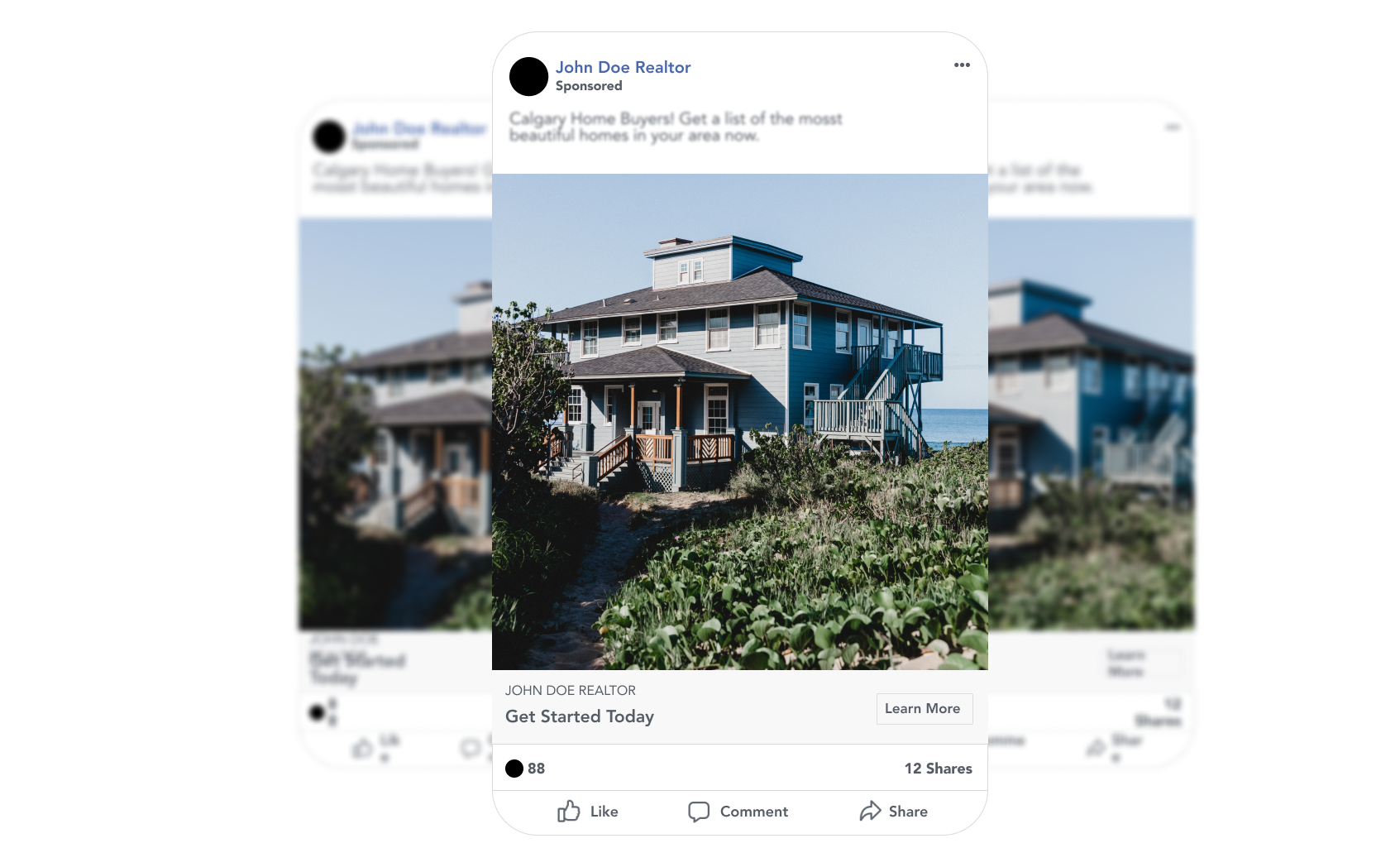Click the blurred house image on left card
The image size is (1400, 867).
(x=395, y=424)
